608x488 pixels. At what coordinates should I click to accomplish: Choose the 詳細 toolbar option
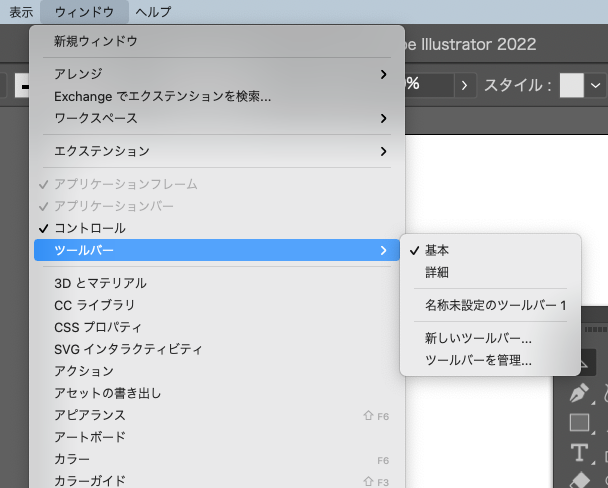point(437,272)
